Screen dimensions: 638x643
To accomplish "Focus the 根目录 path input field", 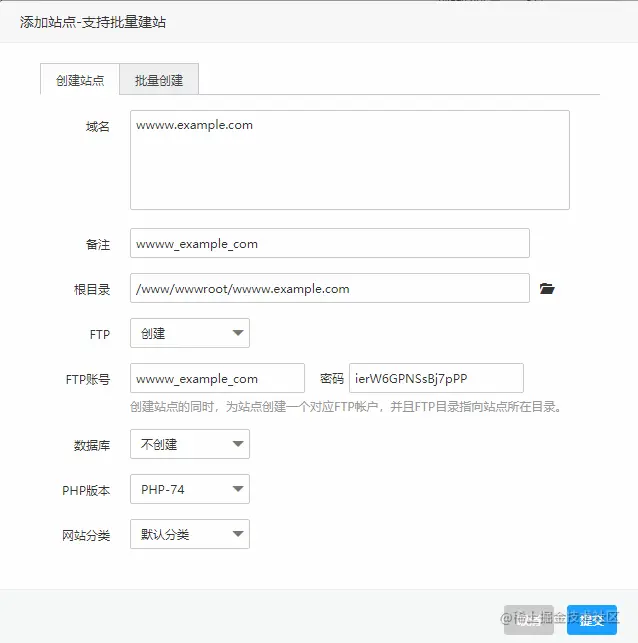I will [330, 288].
